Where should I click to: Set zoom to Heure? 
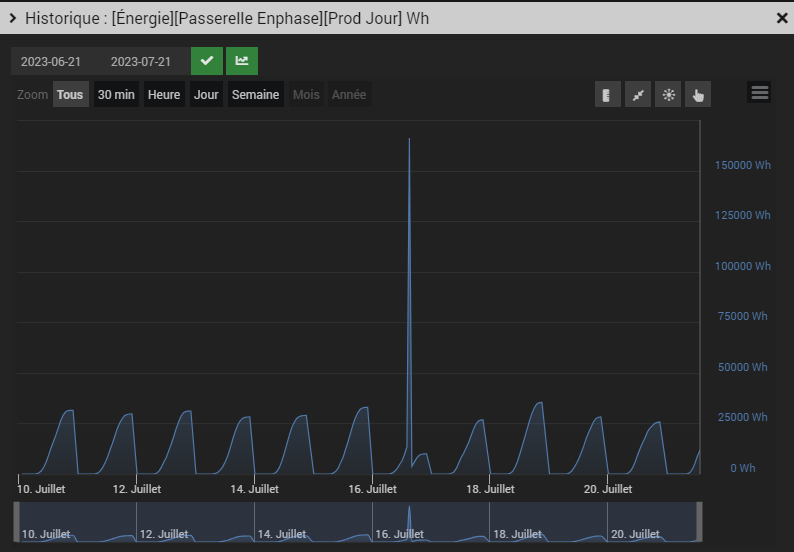tap(164, 95)
